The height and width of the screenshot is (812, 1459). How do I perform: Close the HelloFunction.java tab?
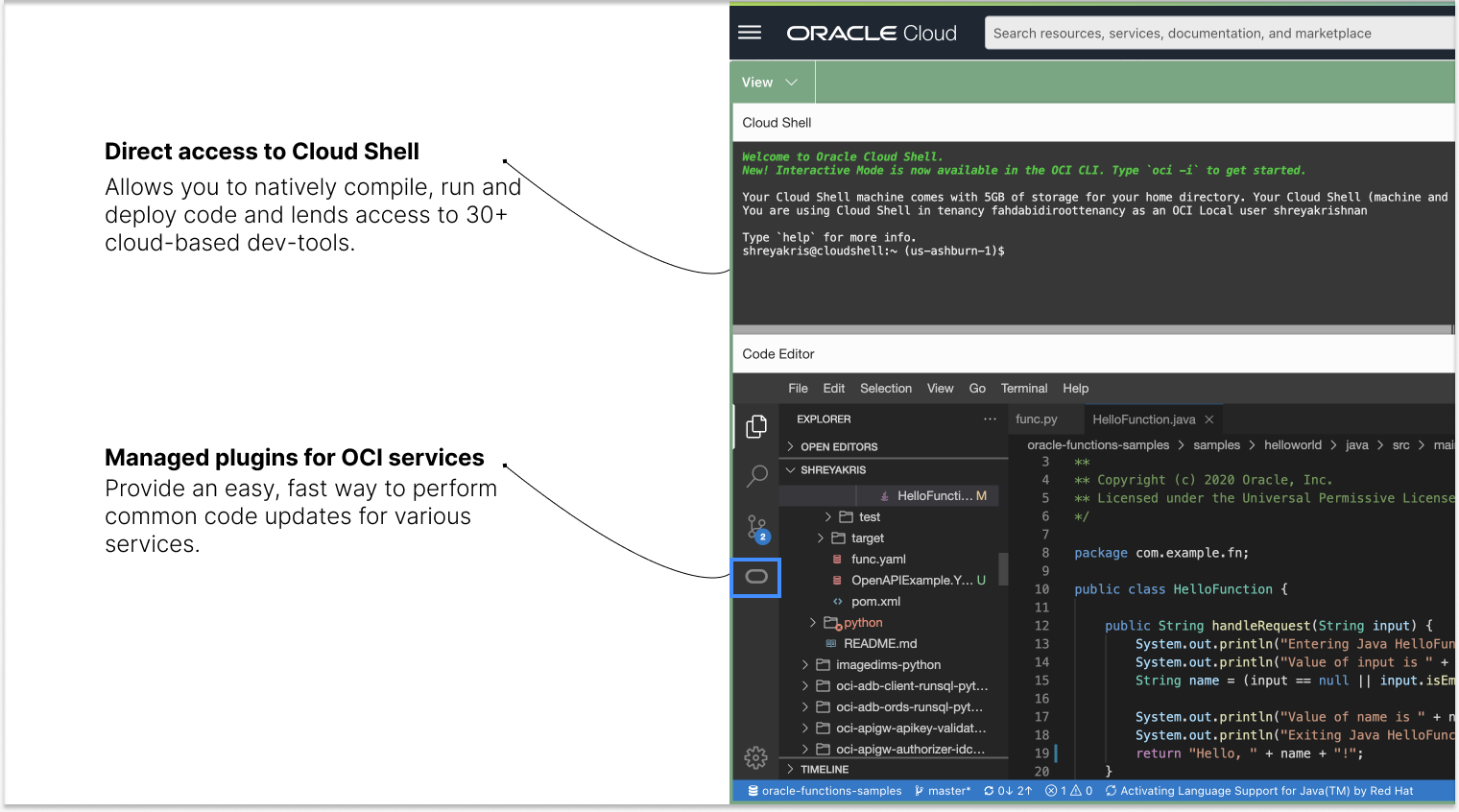point(1208,418)
